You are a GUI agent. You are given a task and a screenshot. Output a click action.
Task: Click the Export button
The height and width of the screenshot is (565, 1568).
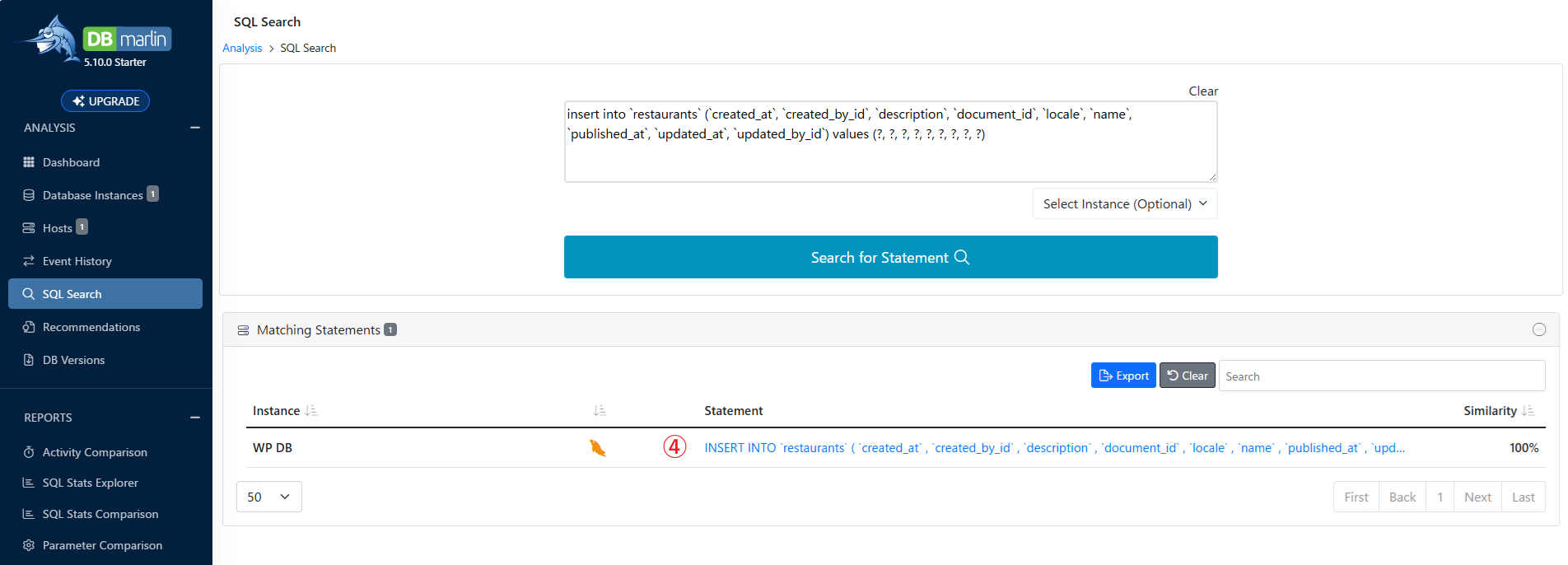pyautogui.click(x=1123, y=376)
